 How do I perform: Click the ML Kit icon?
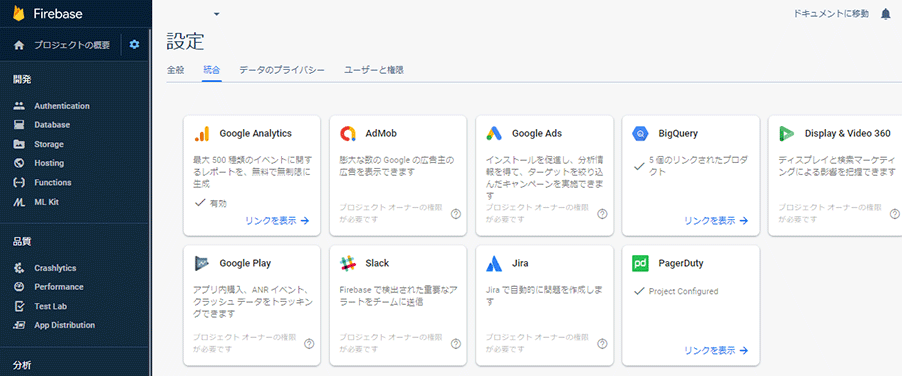coord(19,202)
